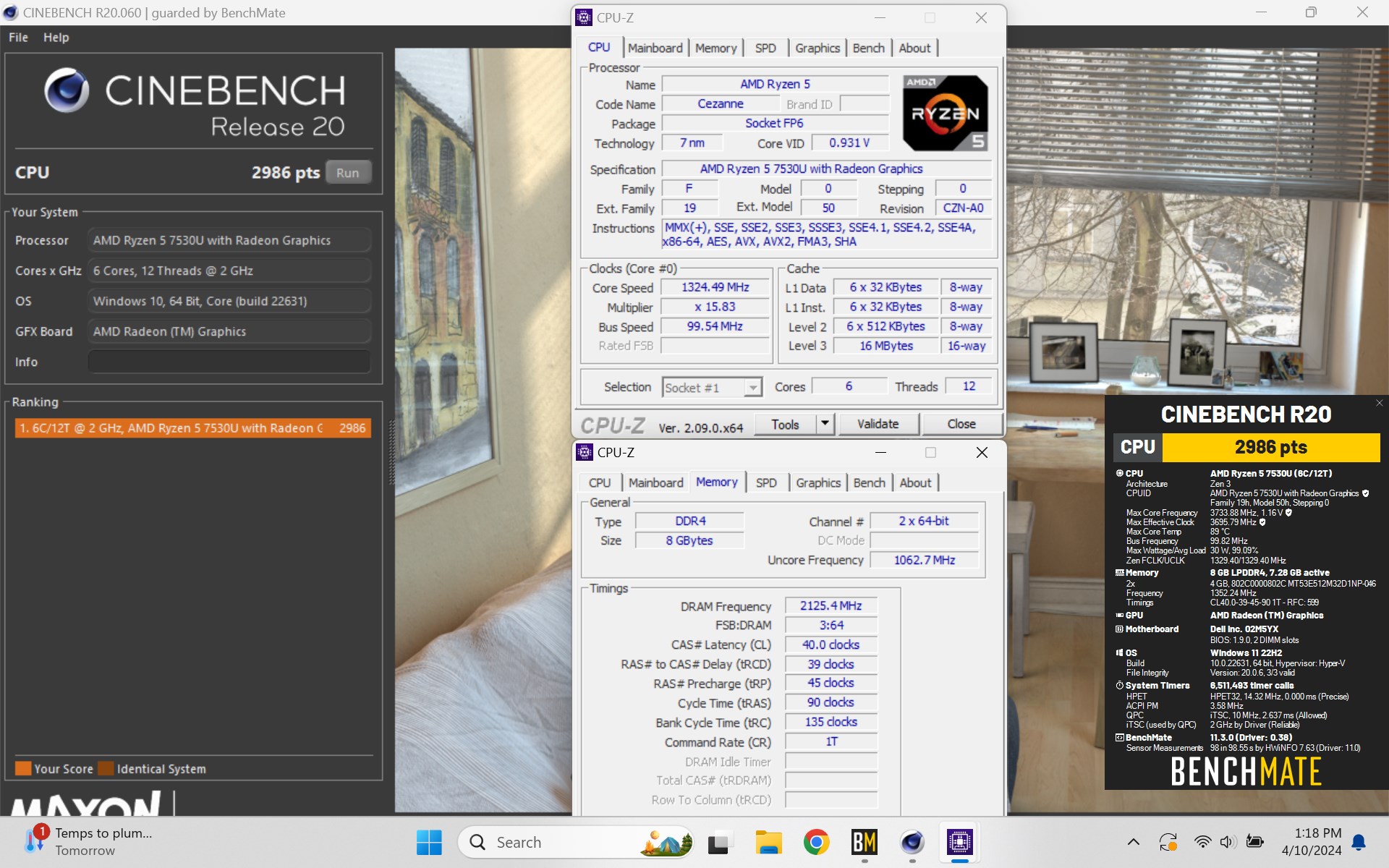Open About tab in lower CPU-Z window
1389x868 pixels.
tap(915, 482)
